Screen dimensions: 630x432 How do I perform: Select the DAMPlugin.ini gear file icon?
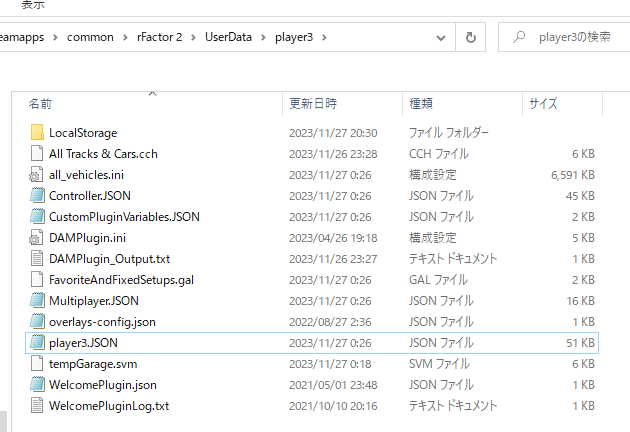coord(36,237)
